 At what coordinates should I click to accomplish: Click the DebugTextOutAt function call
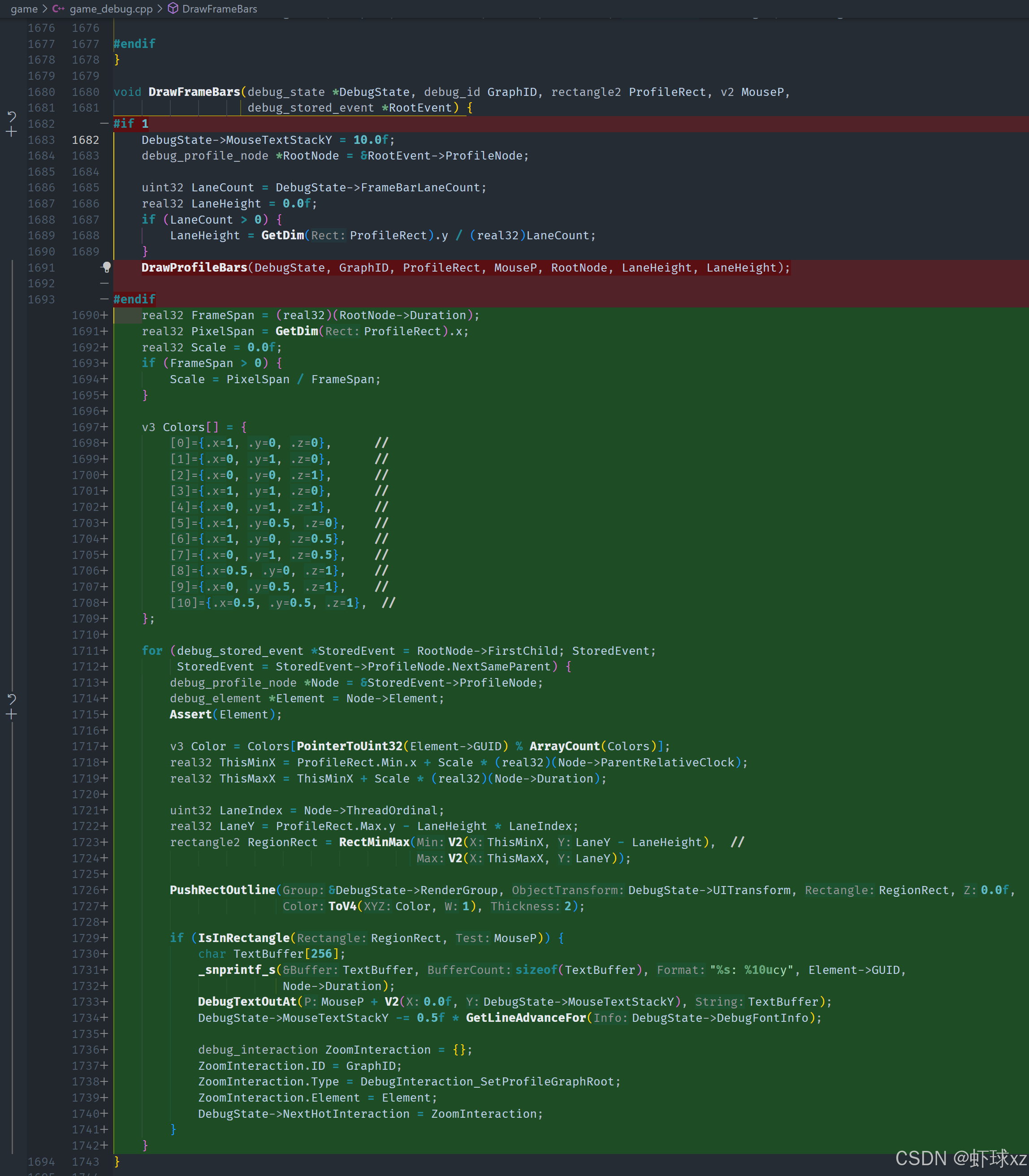tap(247, 1001)
